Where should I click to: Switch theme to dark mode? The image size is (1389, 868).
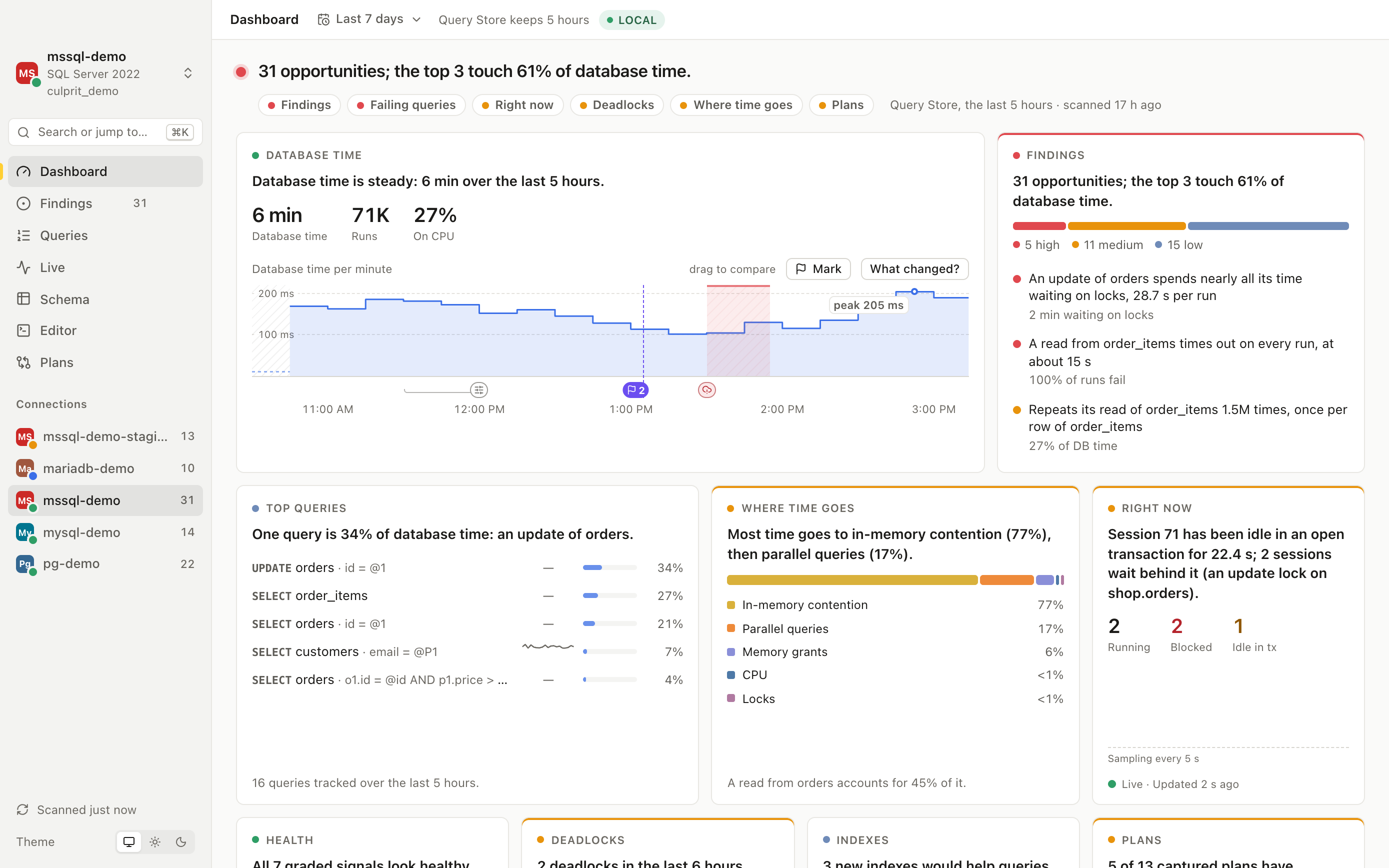[x=181, y=841]
